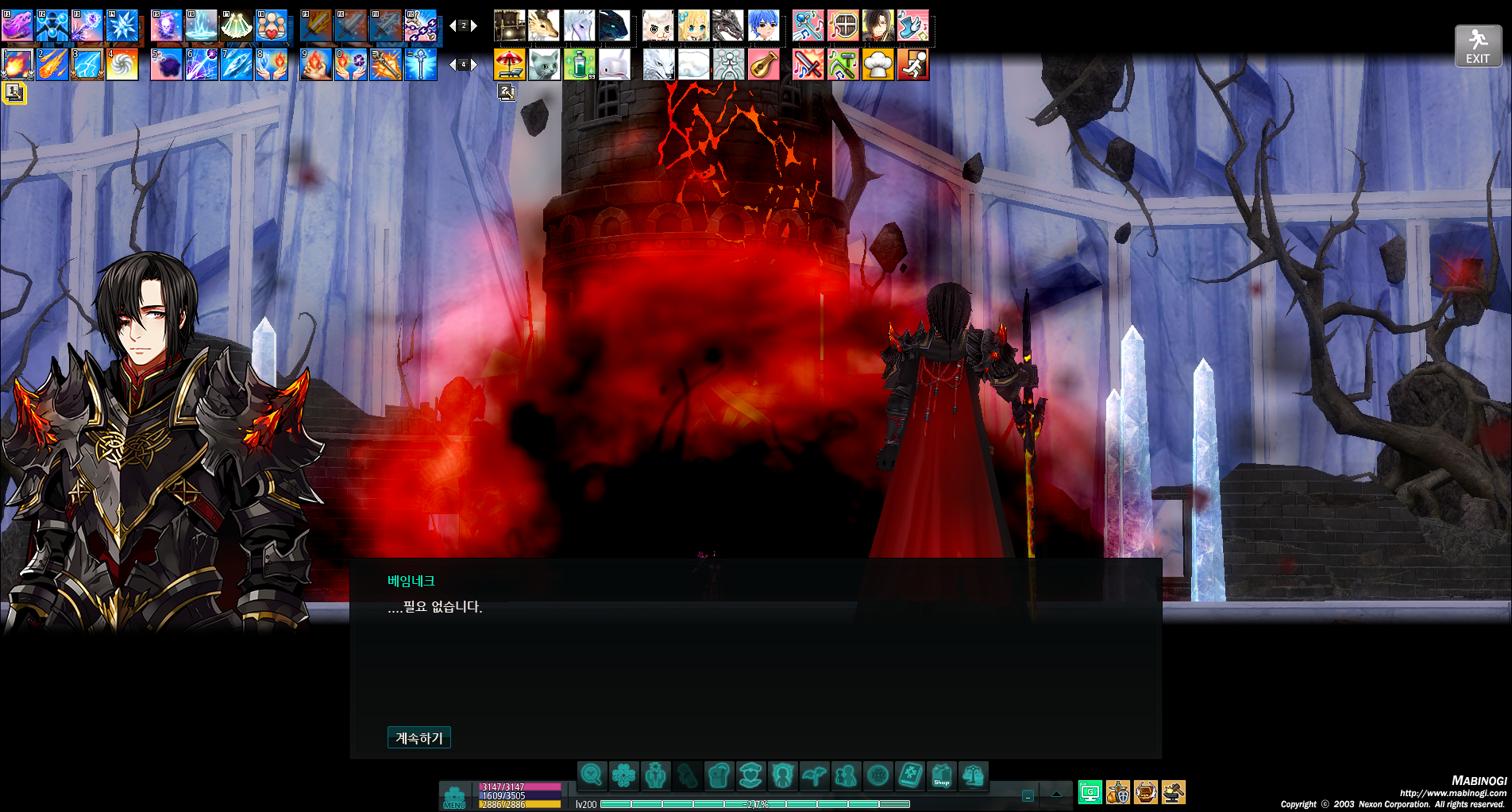1512x812 pixels.
Task: Cast the ice spear skill in slot 7
Action: pyautogui.click(x=237, y=64)
